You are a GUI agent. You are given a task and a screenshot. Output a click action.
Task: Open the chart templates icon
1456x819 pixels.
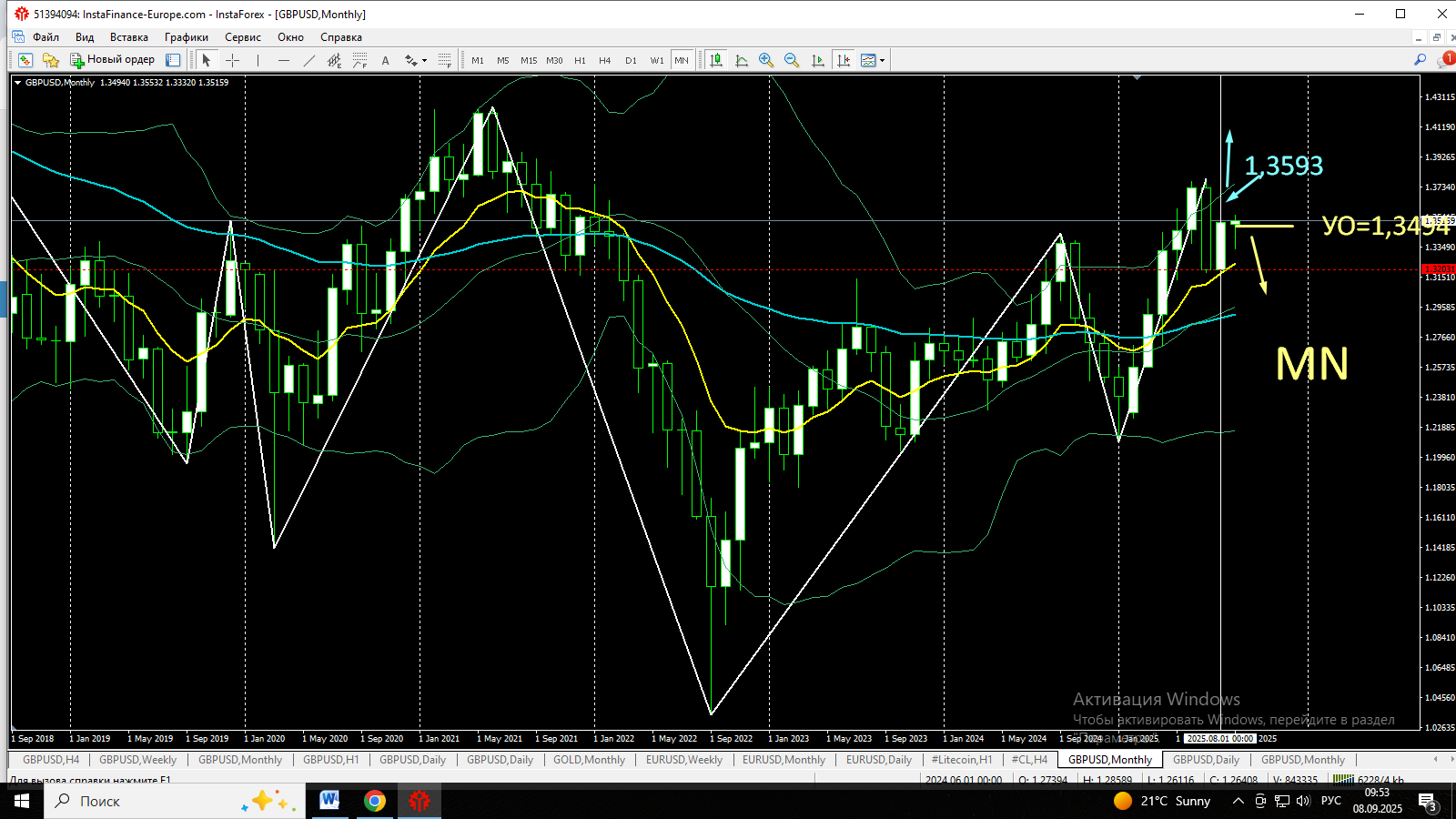pyautogui.click(x=868, y=60)
